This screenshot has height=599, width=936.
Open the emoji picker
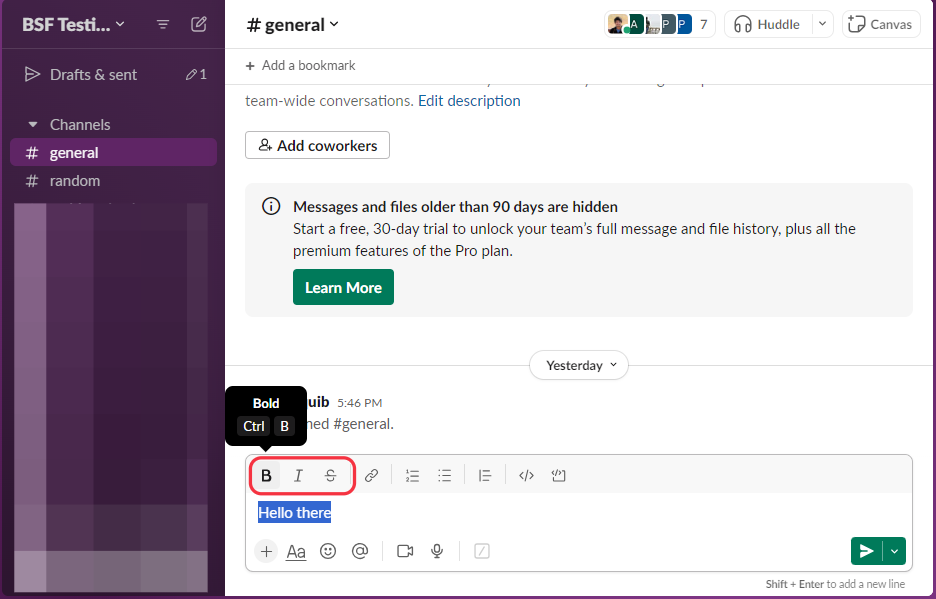pos(328,551)
